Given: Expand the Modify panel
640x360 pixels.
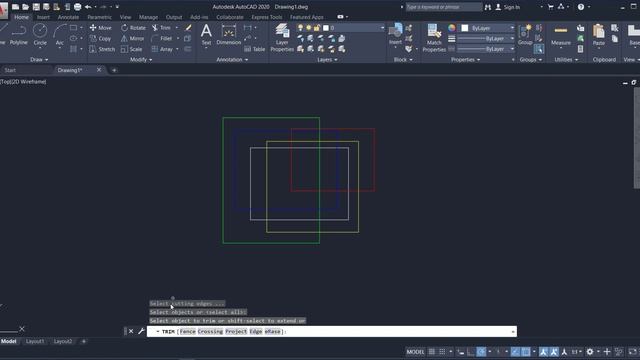Looking at the screenshot, I should coord(141,60).
